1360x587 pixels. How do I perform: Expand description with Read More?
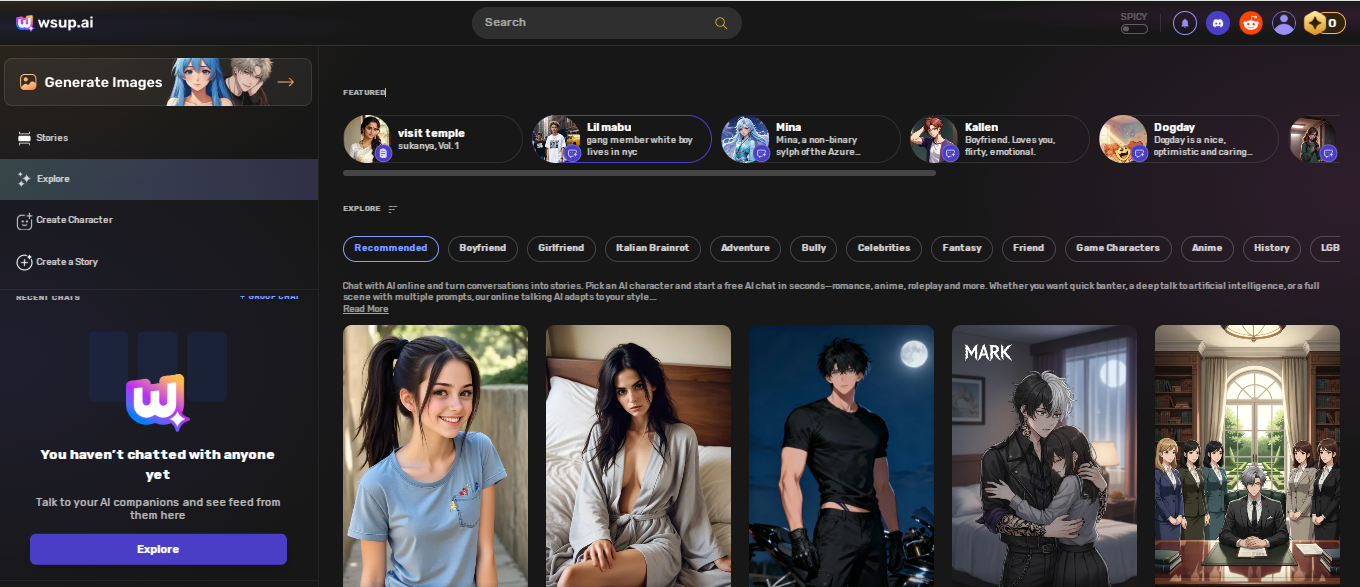click(x=366, y=309)
